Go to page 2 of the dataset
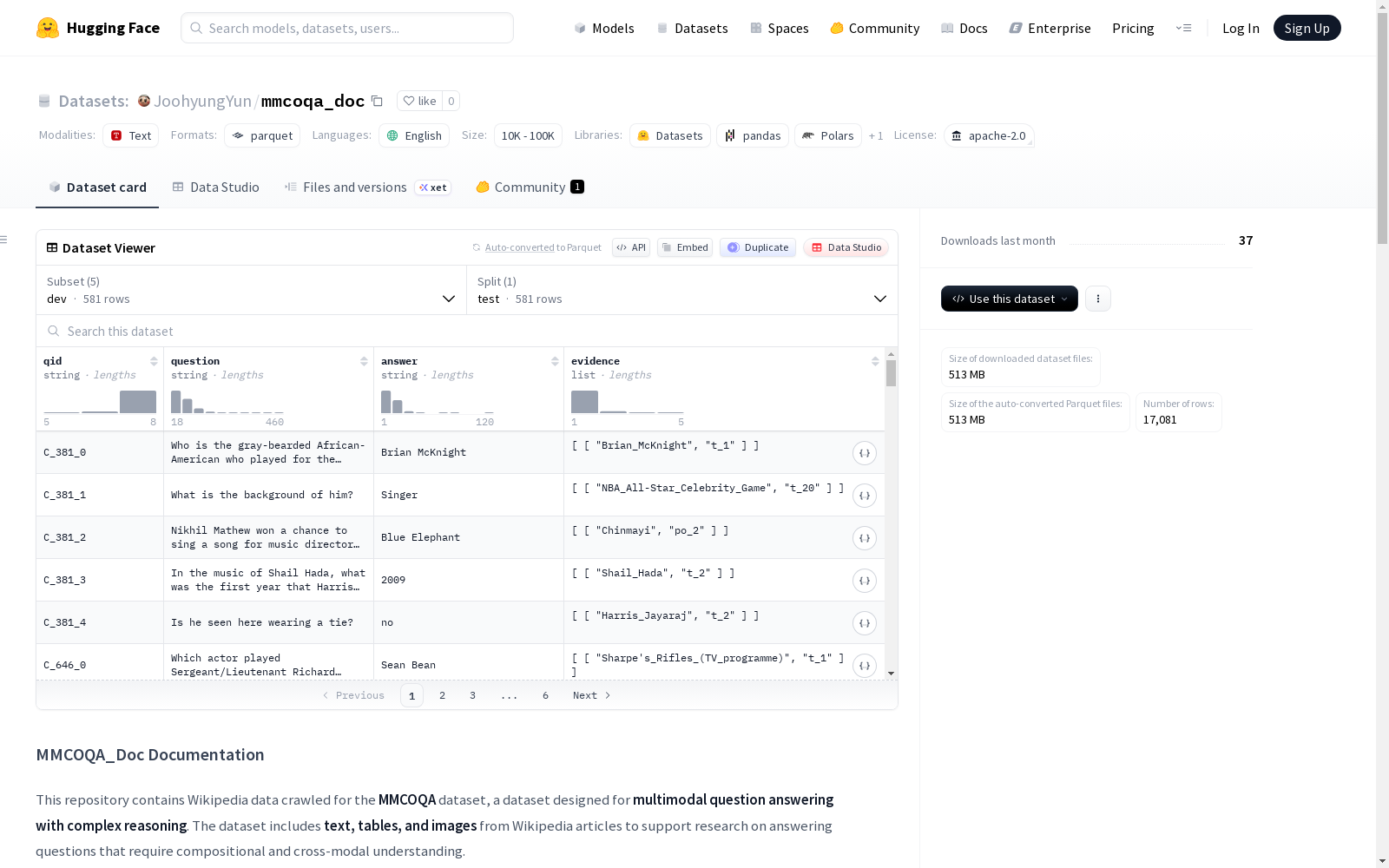 coord(443,695)
